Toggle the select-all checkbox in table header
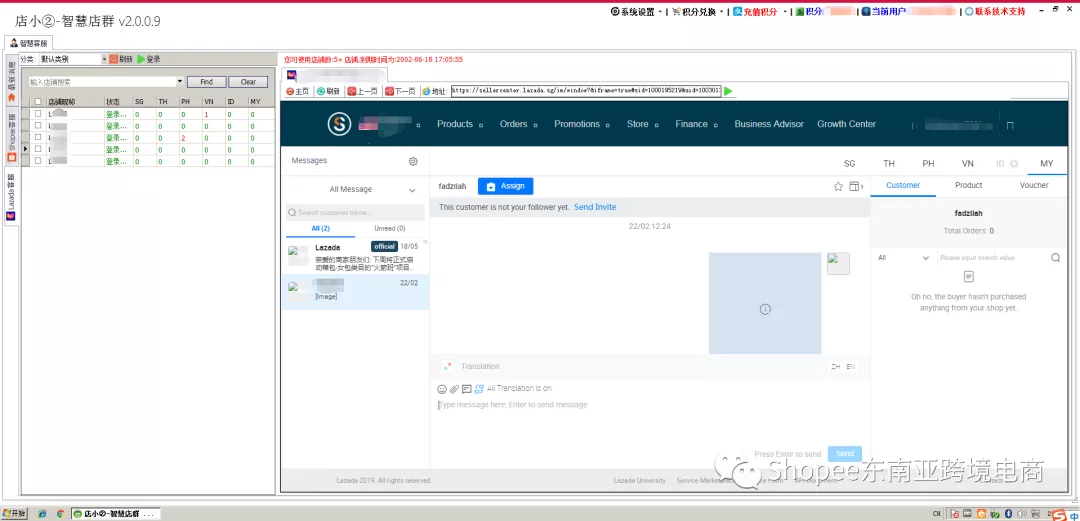 click(x=39, y=102)
